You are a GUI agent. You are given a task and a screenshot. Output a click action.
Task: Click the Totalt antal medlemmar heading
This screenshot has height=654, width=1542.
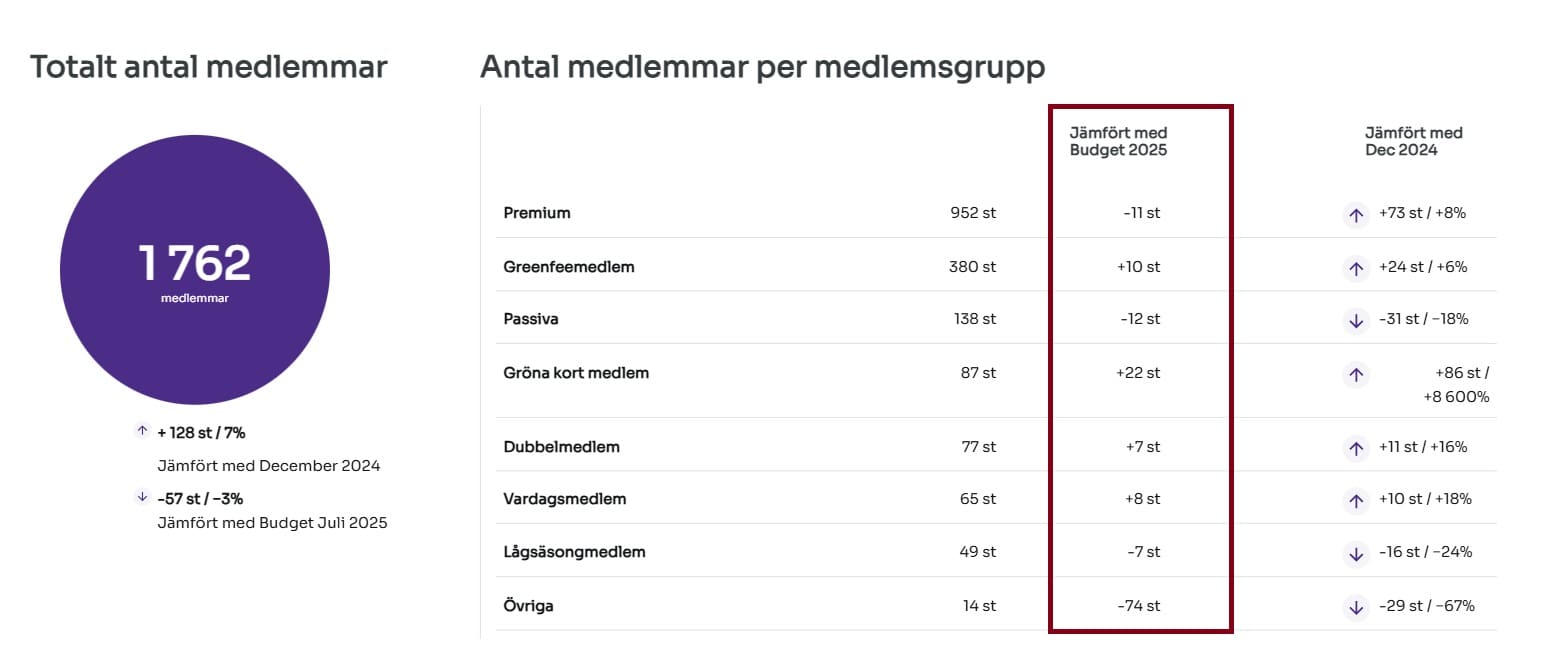coord(209,68)
